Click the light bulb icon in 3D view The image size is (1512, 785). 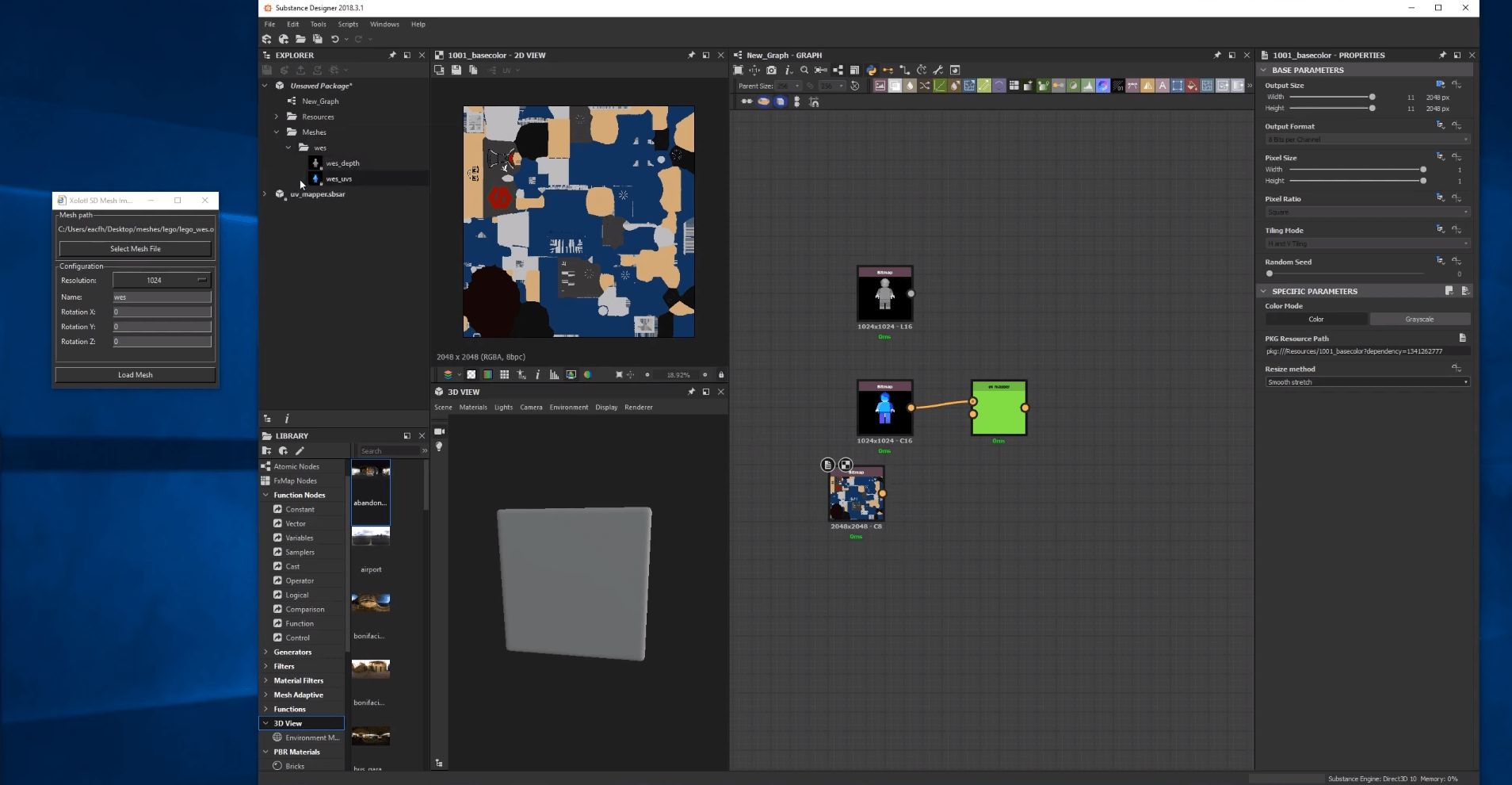click(x=439, y=446)
